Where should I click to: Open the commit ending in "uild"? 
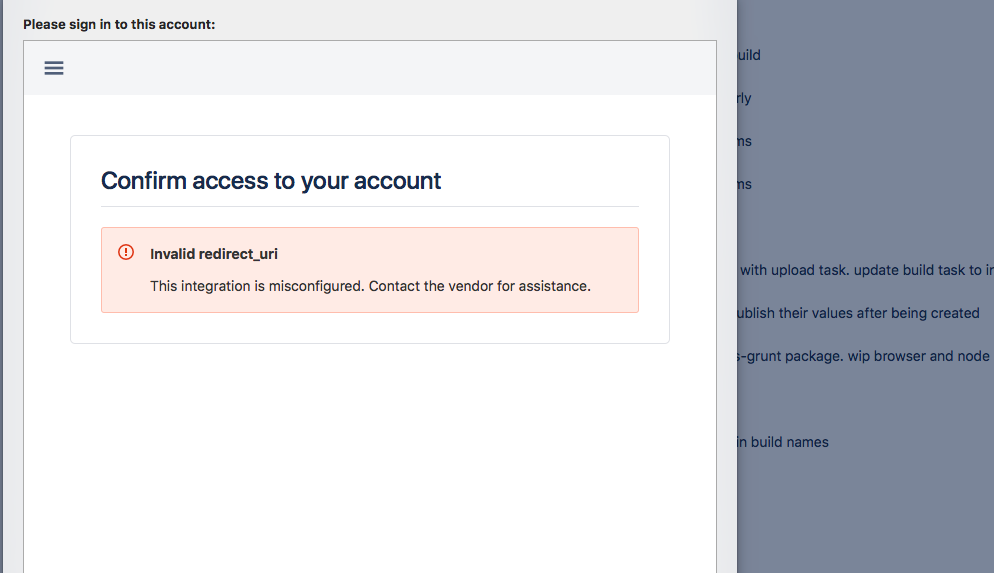click(x=749, y=55)
